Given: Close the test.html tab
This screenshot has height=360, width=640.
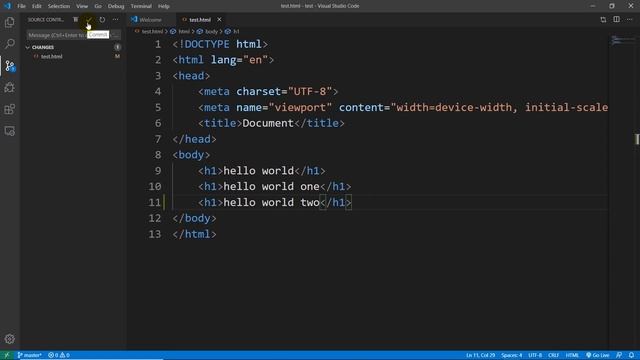Looking at the screenshot, I should tap(219, 20).
